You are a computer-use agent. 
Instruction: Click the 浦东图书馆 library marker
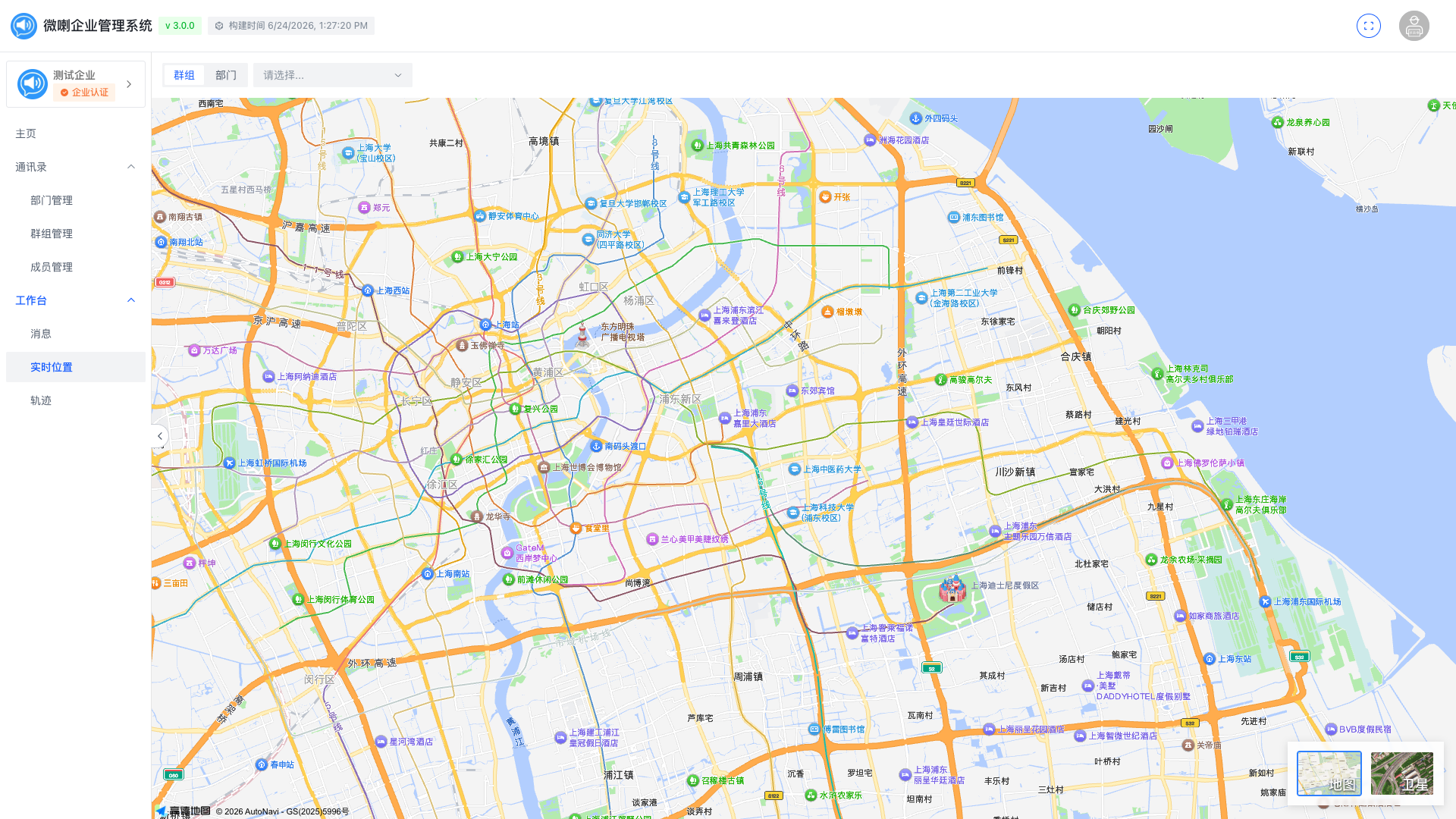click(954, 217)
